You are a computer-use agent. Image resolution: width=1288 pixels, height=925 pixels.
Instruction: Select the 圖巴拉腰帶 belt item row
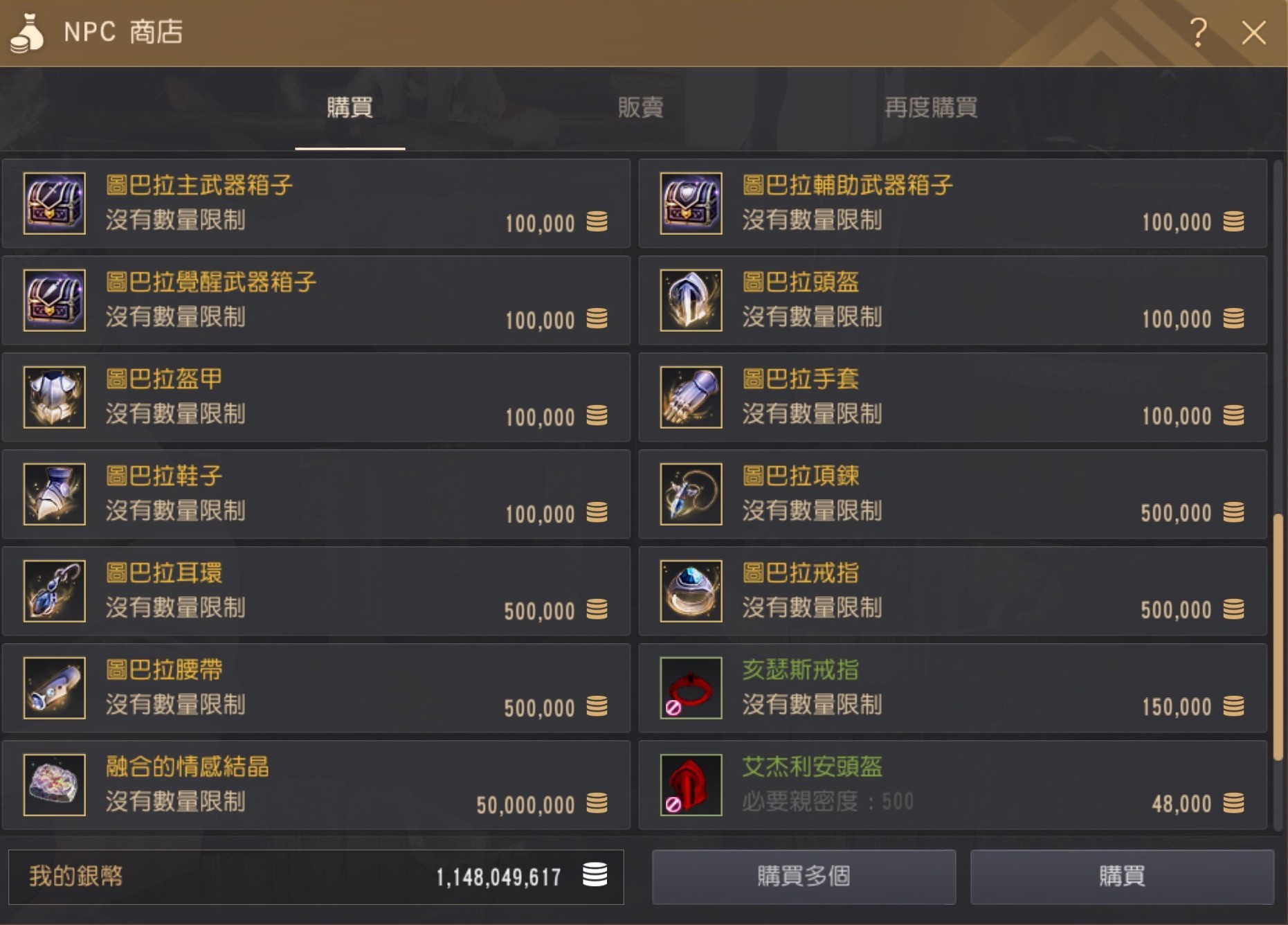pos(316,688)
